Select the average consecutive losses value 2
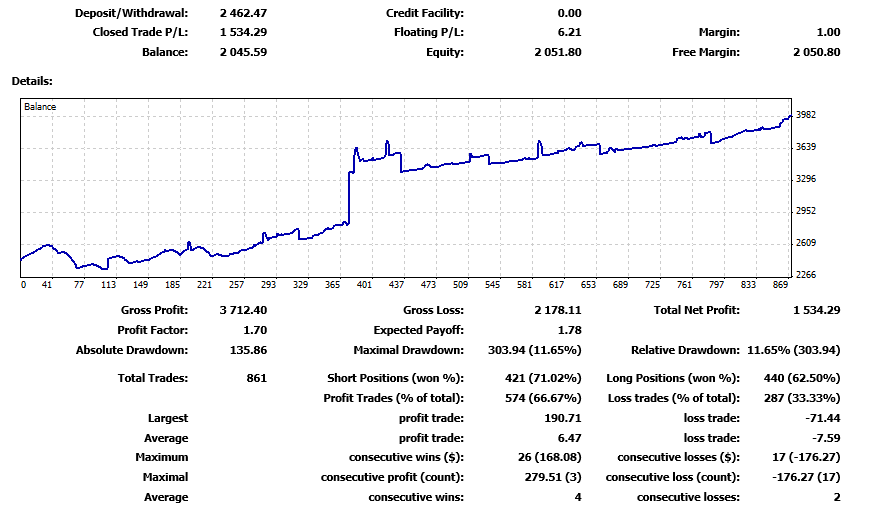Image resolution: width=880 pixels, height=515 pixels. (x=837, y=497)
